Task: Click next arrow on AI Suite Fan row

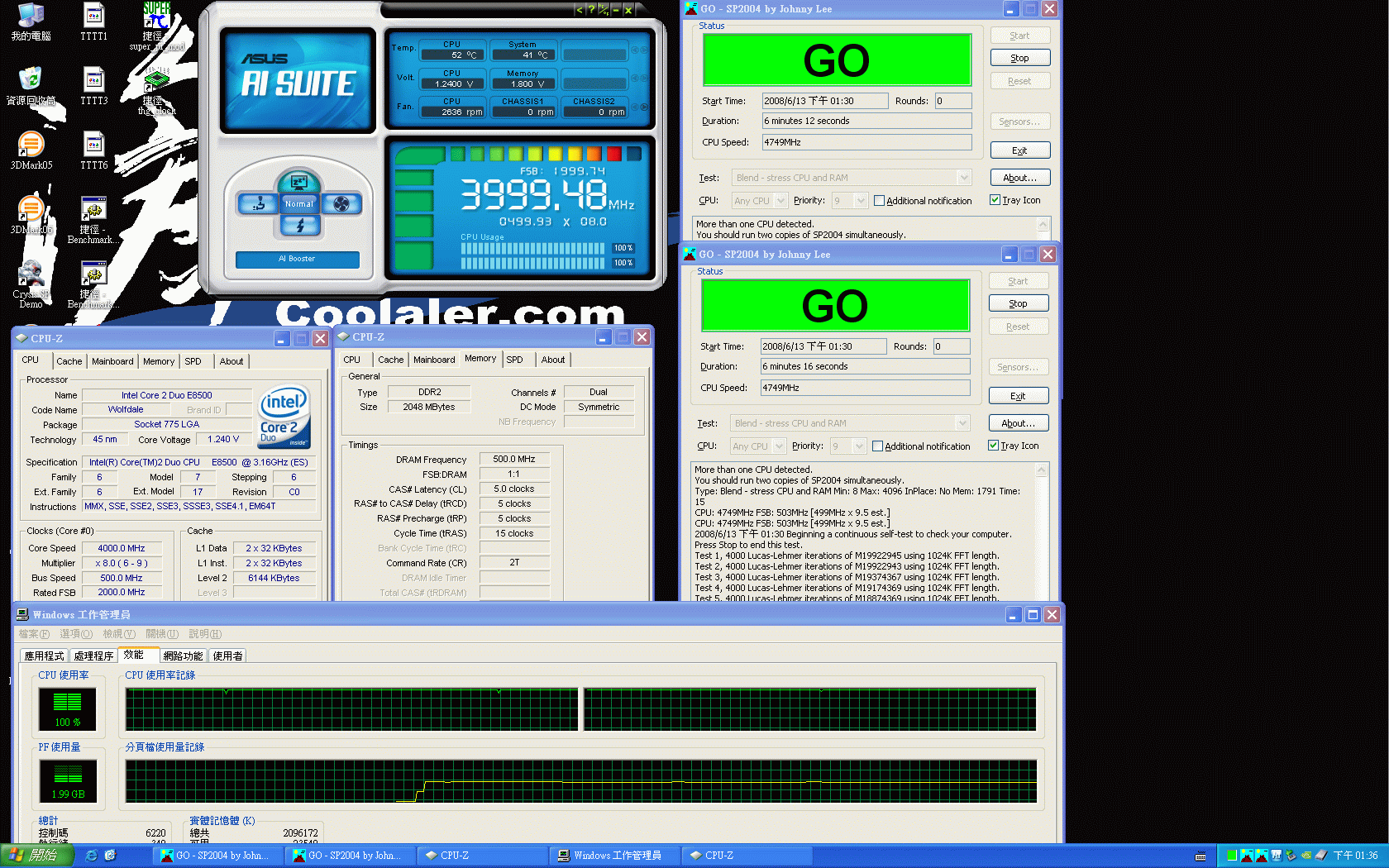Action: tap(644, 107)
